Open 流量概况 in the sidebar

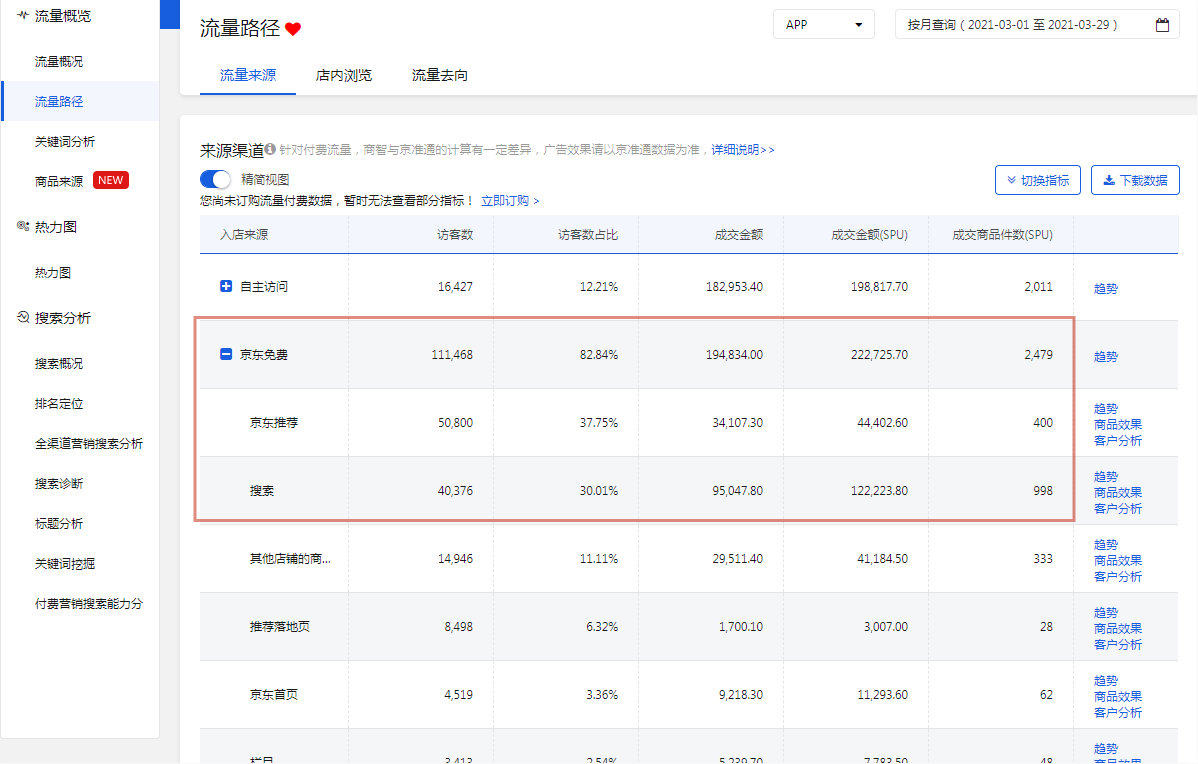click(x=59, y=61)
